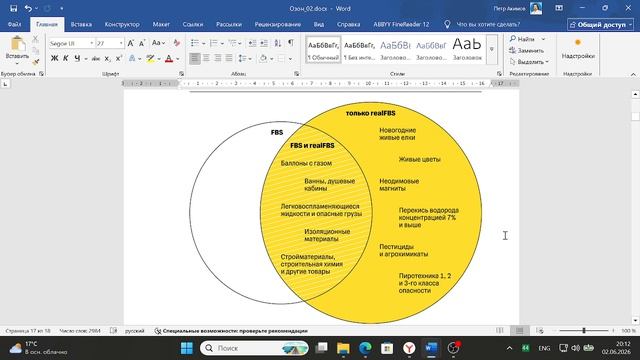The image size is (640, 360).
Task: Decrease font size with the small A
Action: tap(142, 43)
